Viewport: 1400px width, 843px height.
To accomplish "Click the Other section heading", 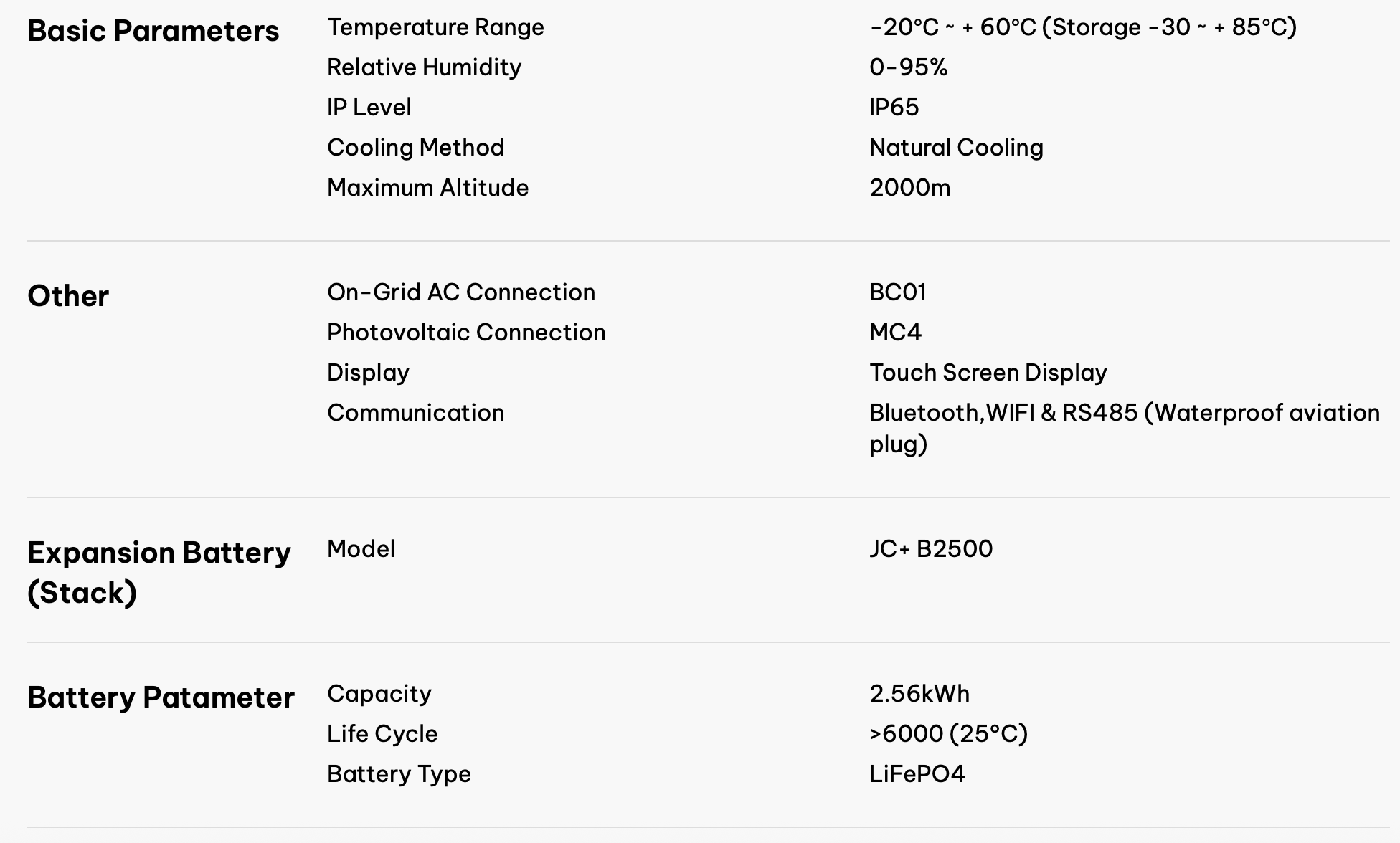I will click(x=68, y=296).
